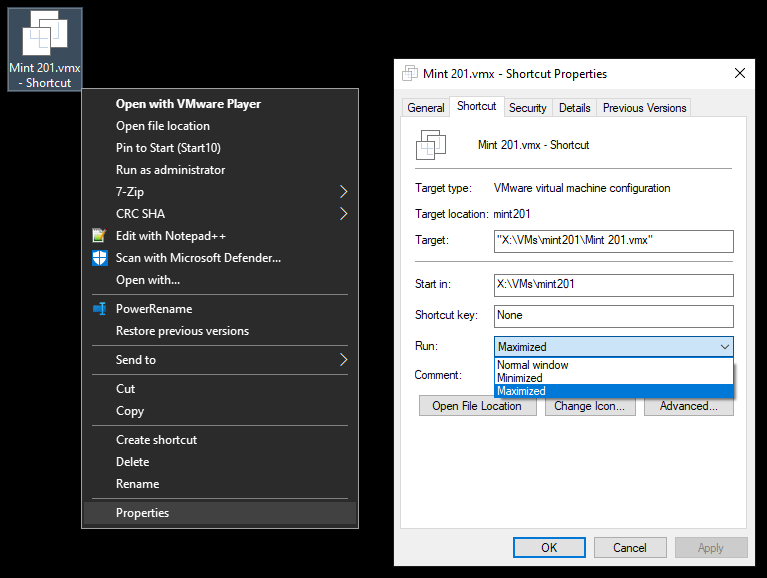Choose Copy in context menu
The height and width of the screenshot is (578, 767).
[x=220, y=411]
